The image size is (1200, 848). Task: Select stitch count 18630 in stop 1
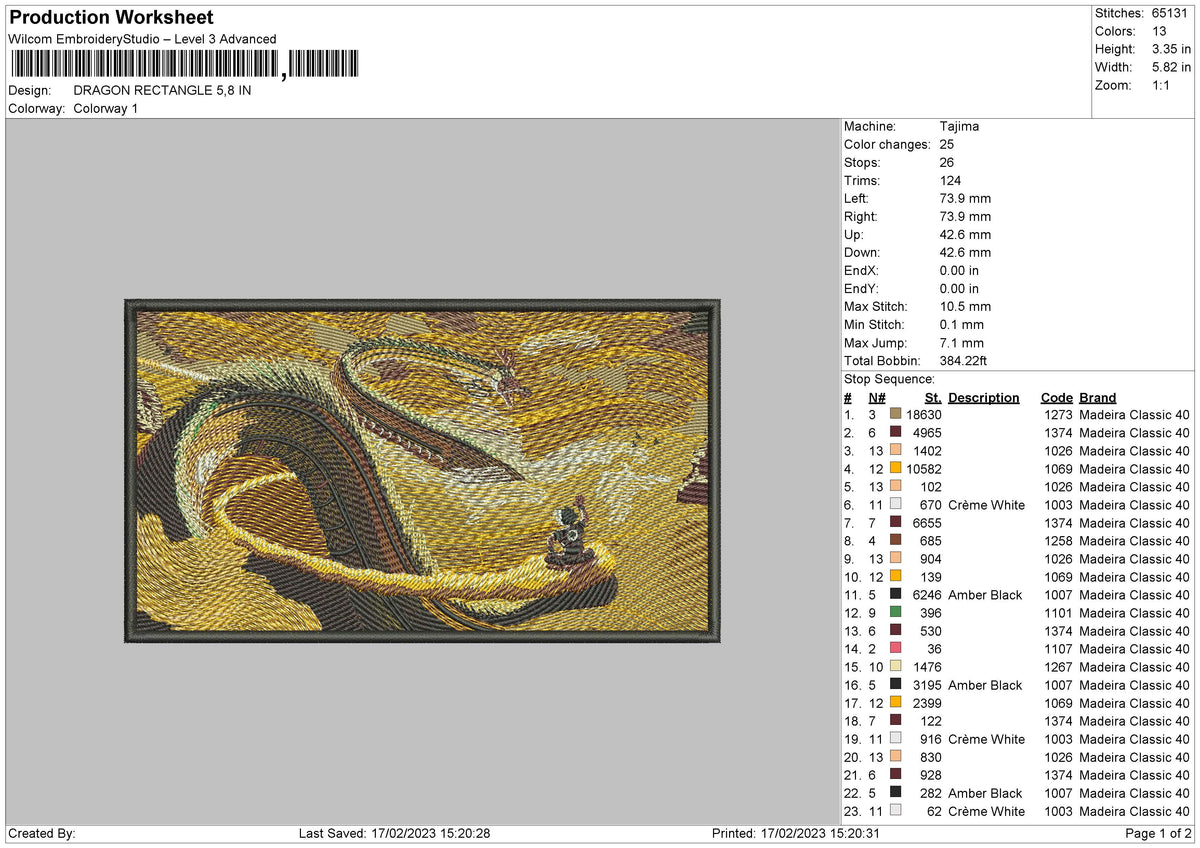point(924,414)
